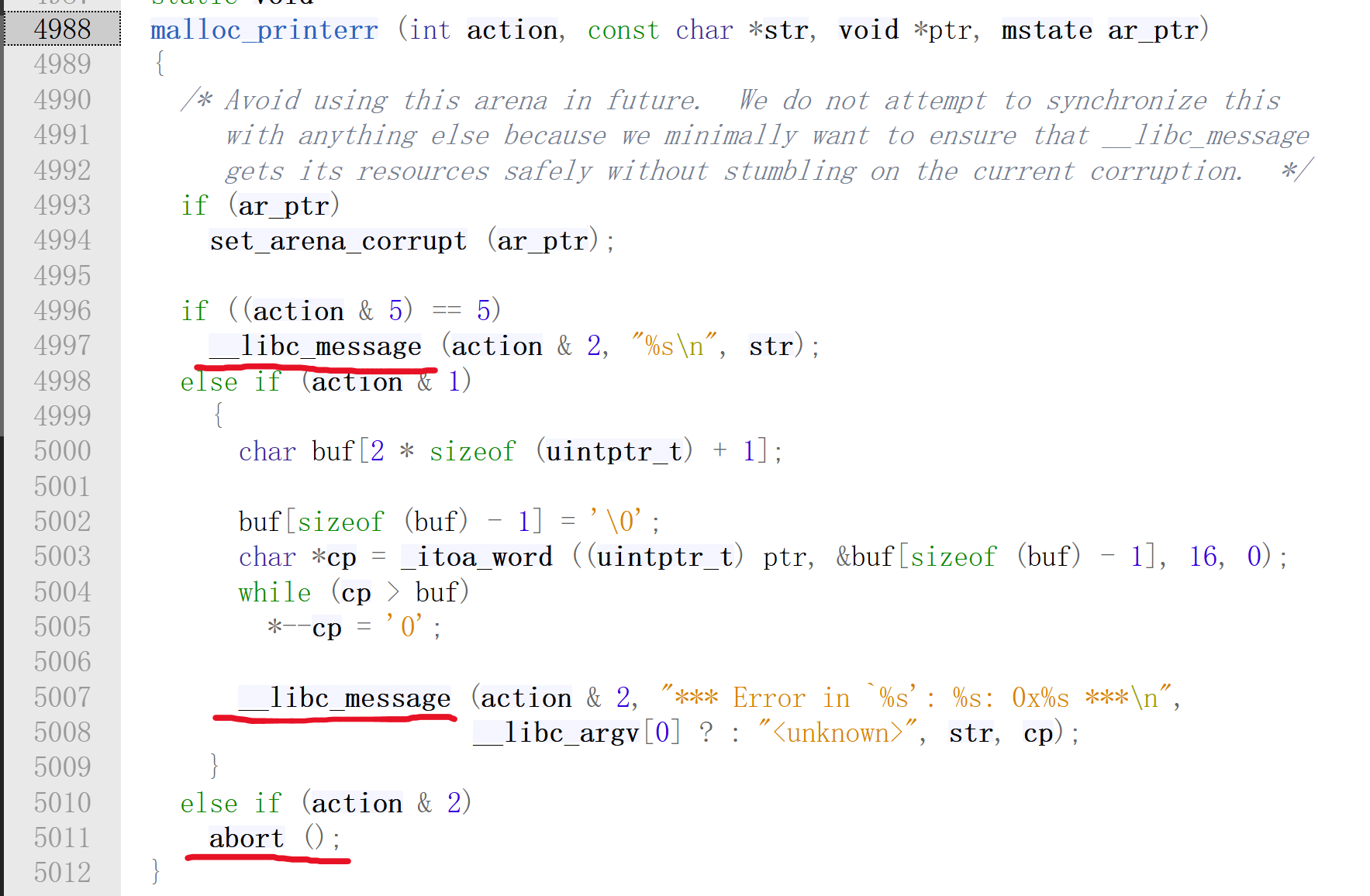Click comment text "Avoid using this arena"
This screenshot has height=896, width=1370.
(x=386, y=101)
